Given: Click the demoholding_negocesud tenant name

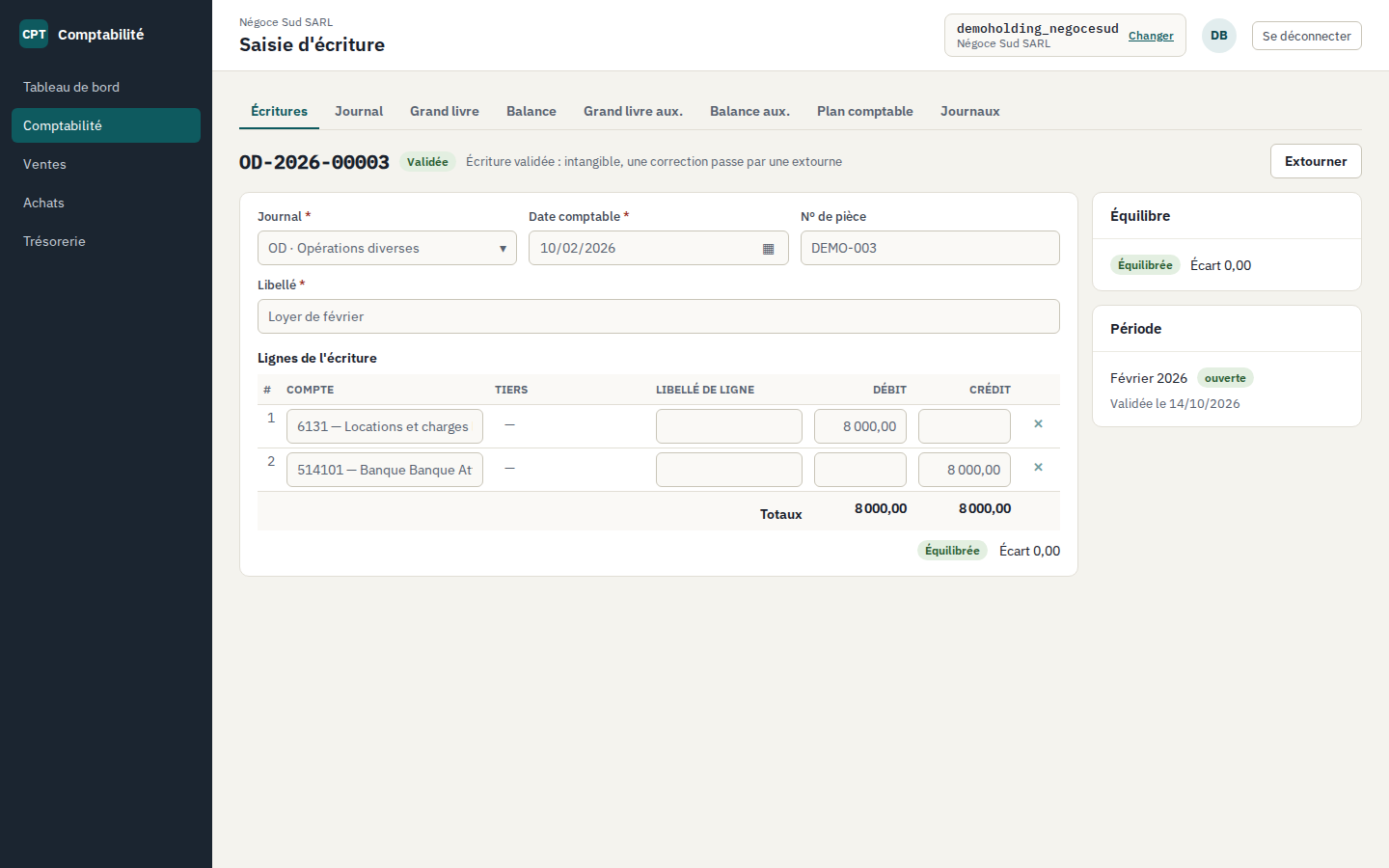Looking at the screenshot, I should (x=1038, y=28).
